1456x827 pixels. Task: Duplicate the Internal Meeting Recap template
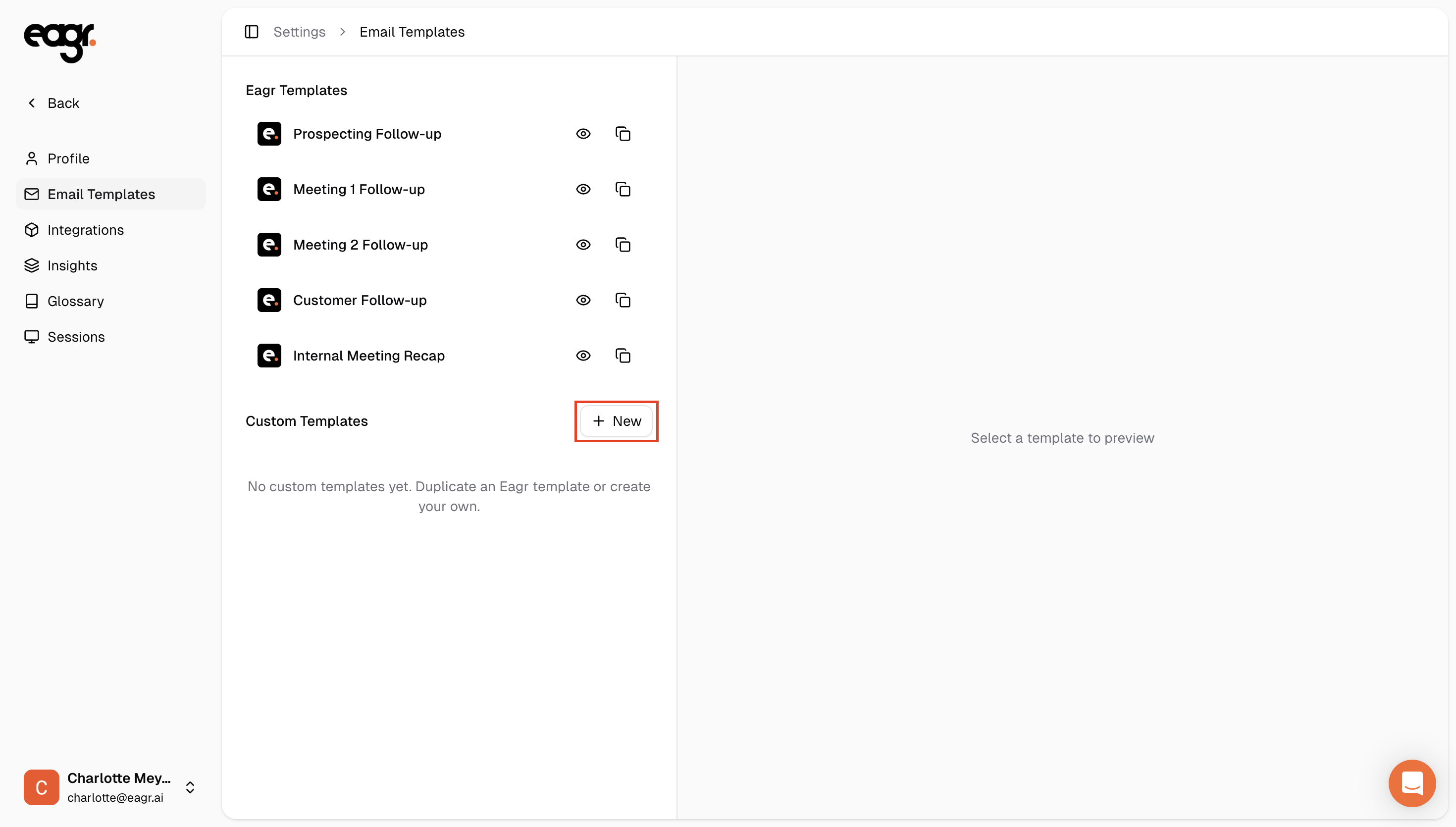(x=623, y=356)
